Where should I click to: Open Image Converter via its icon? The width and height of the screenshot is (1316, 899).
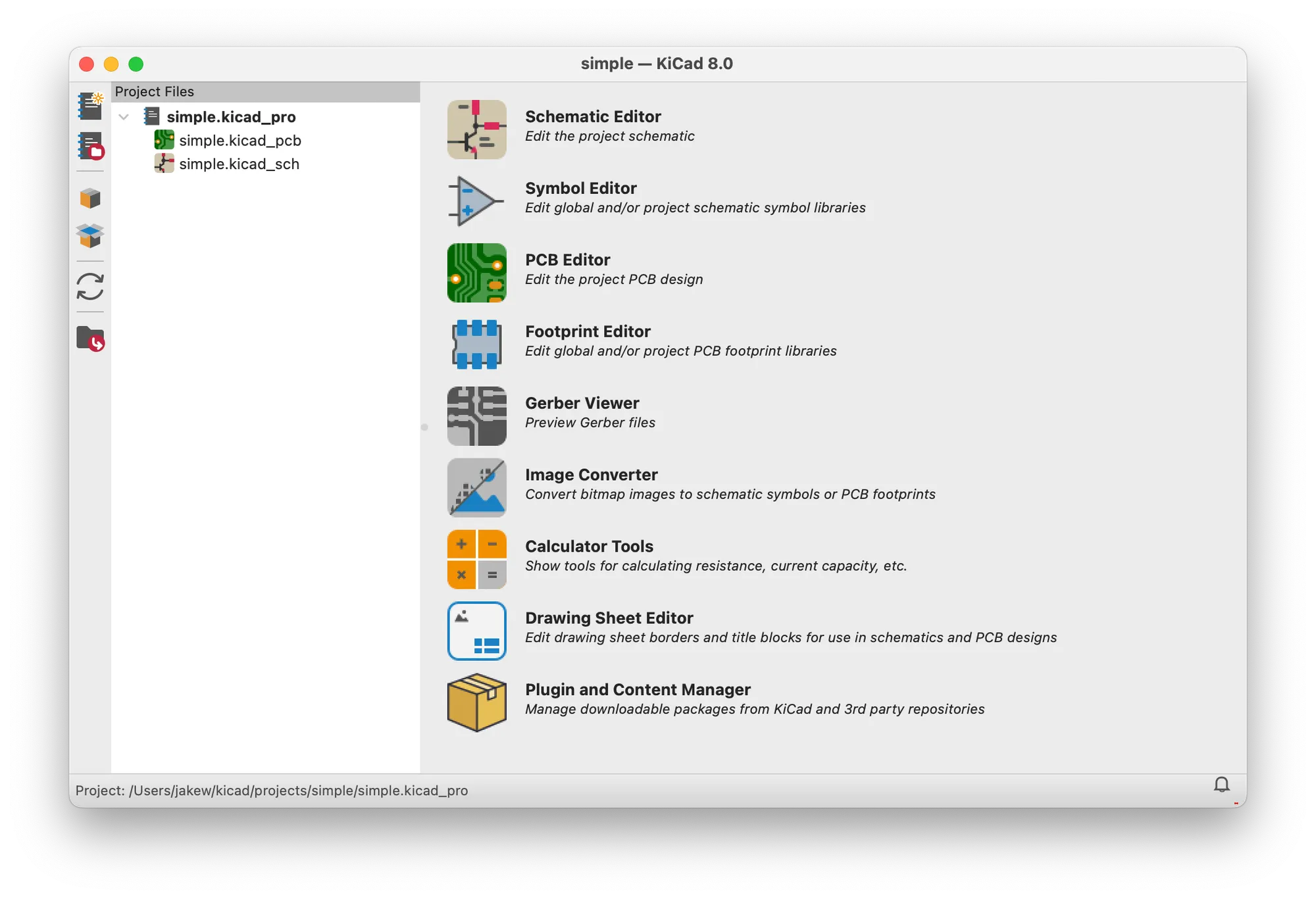click(x=476, y=488)
